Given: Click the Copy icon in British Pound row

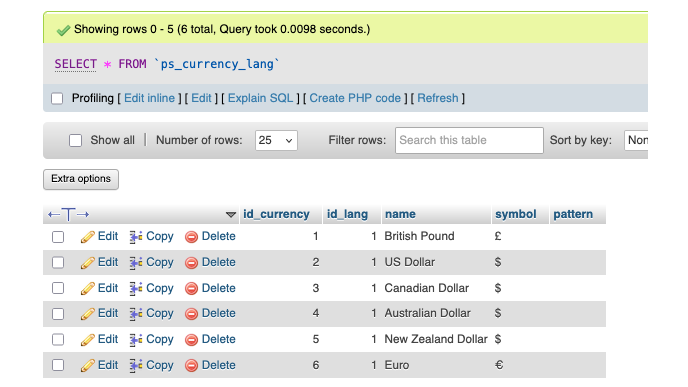Looking at the screenshot, I should (x=136, y=237).
